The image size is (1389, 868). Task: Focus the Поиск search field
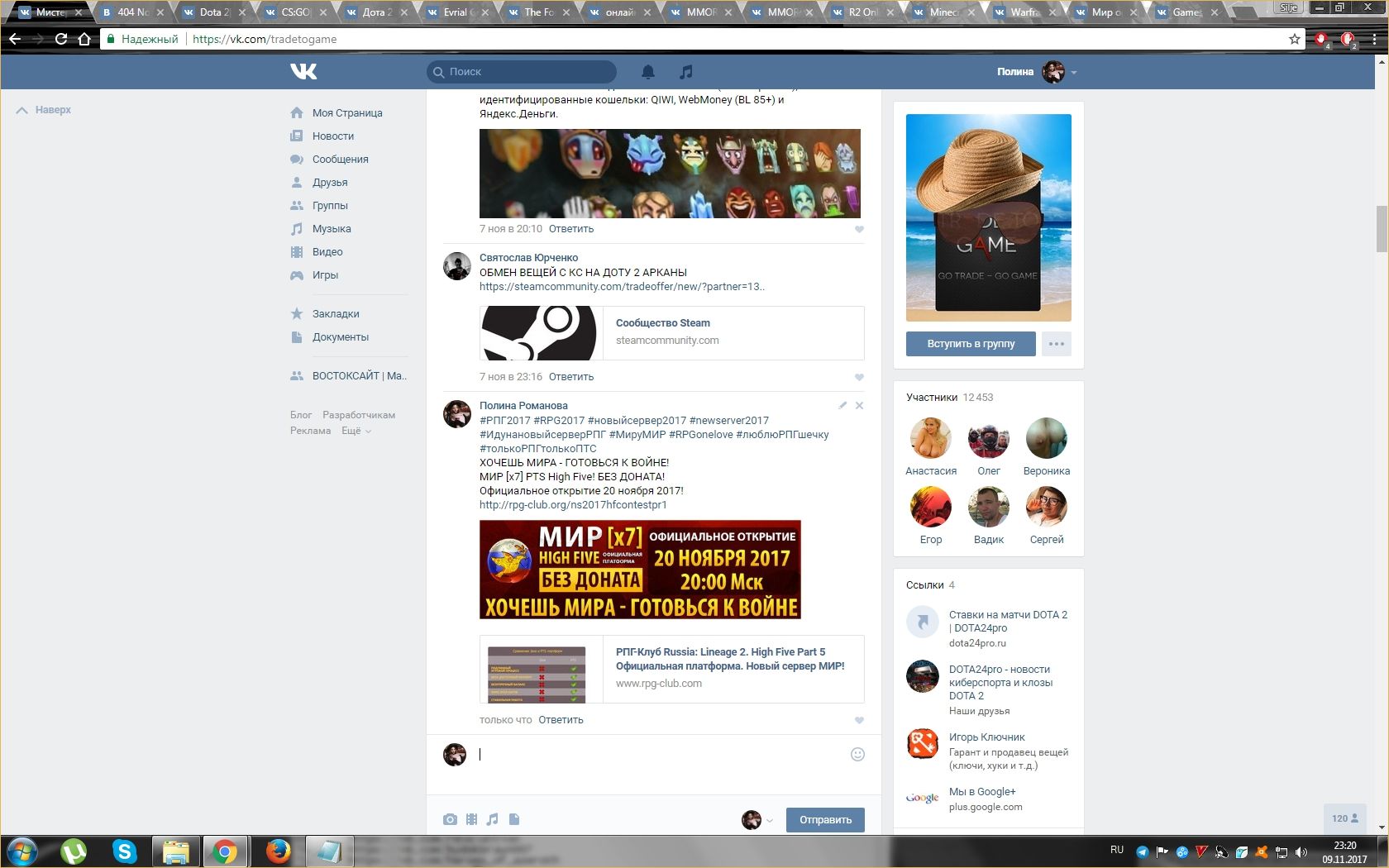(x=522, y=72)
